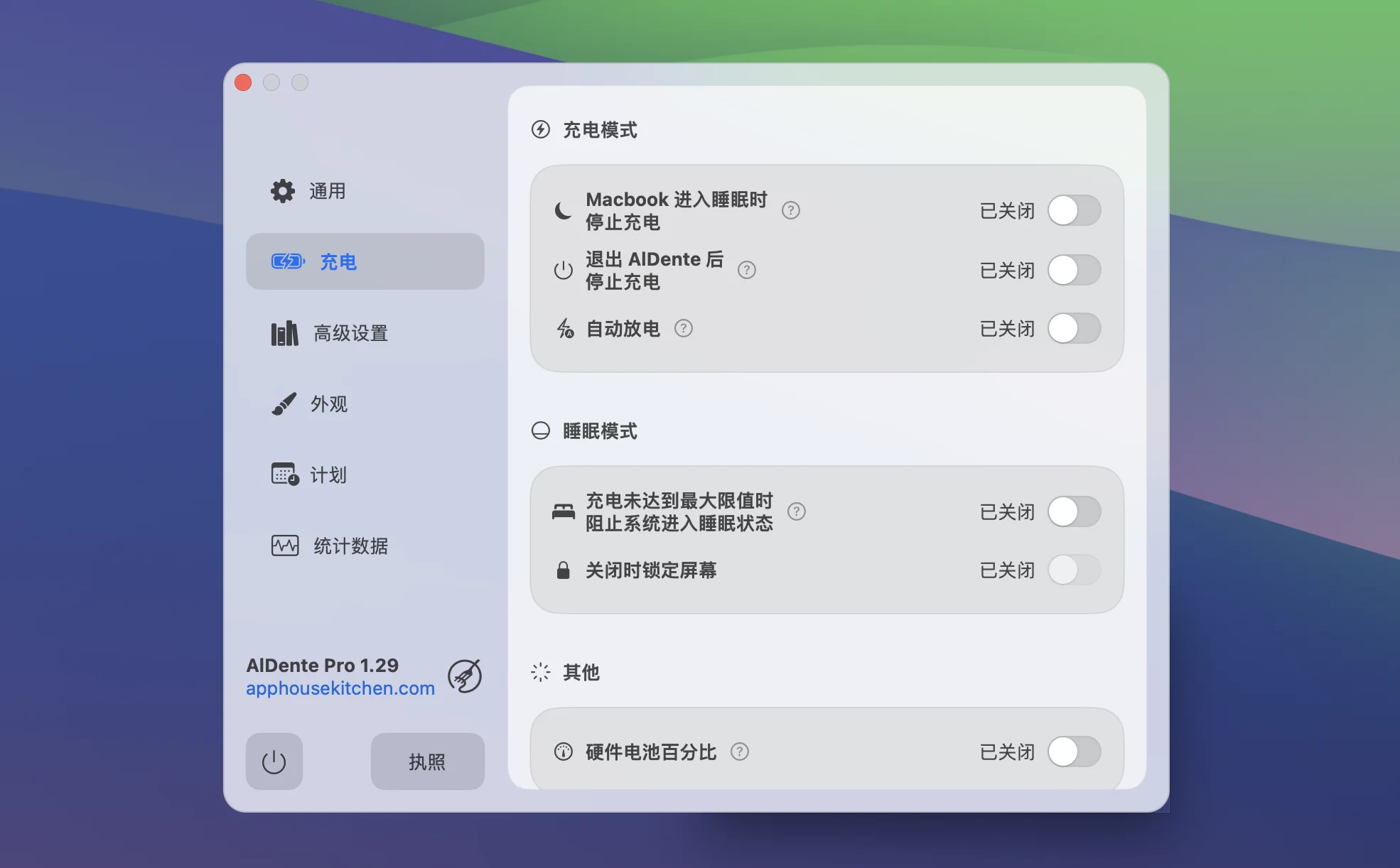Image resolution: width=1400 pixels, height=868 pixels.
Task: Toggle 退出 AlDente 后停止充电 switch
Action: [x=1075, y=270]
